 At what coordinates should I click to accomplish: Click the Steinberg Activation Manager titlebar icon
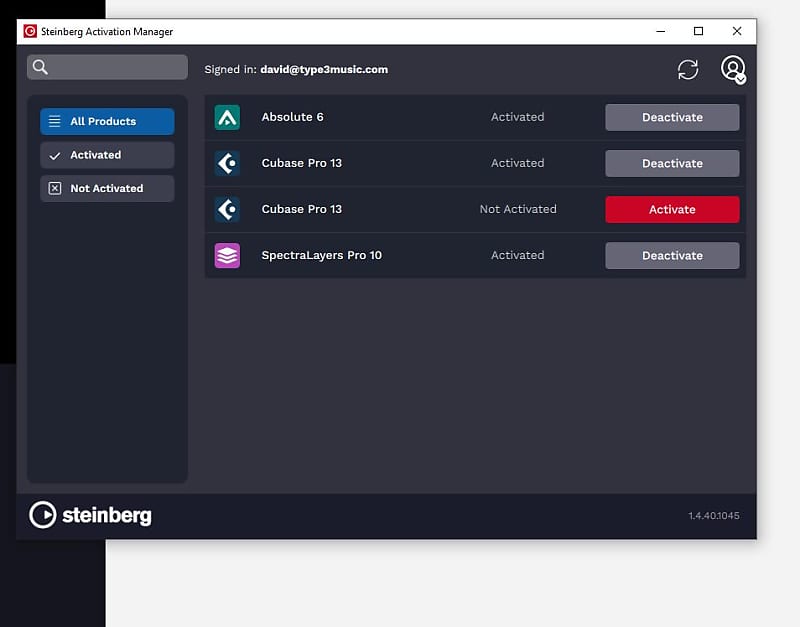tap(32, 31)
